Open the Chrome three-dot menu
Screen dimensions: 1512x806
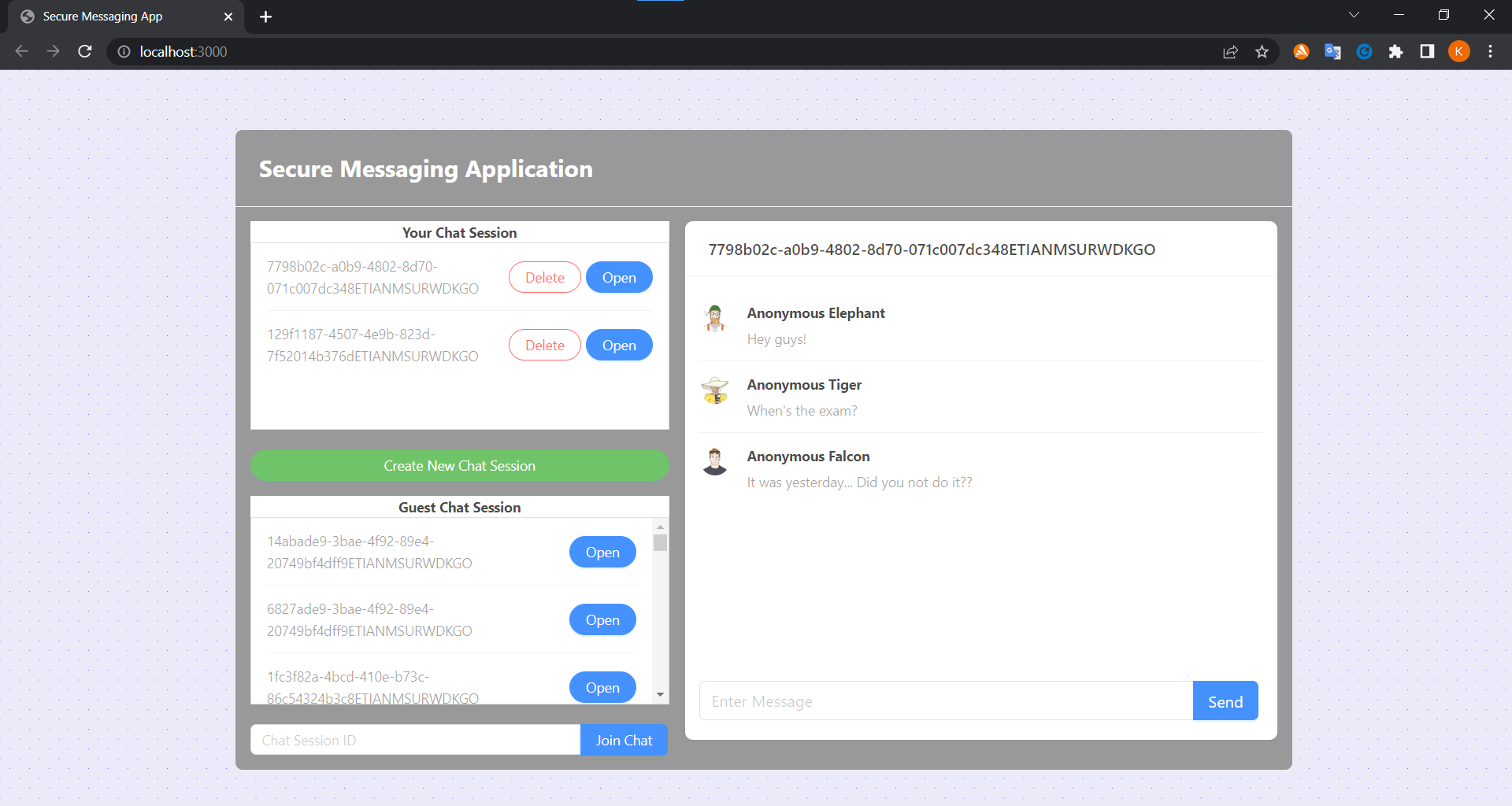pos(1490,52)
